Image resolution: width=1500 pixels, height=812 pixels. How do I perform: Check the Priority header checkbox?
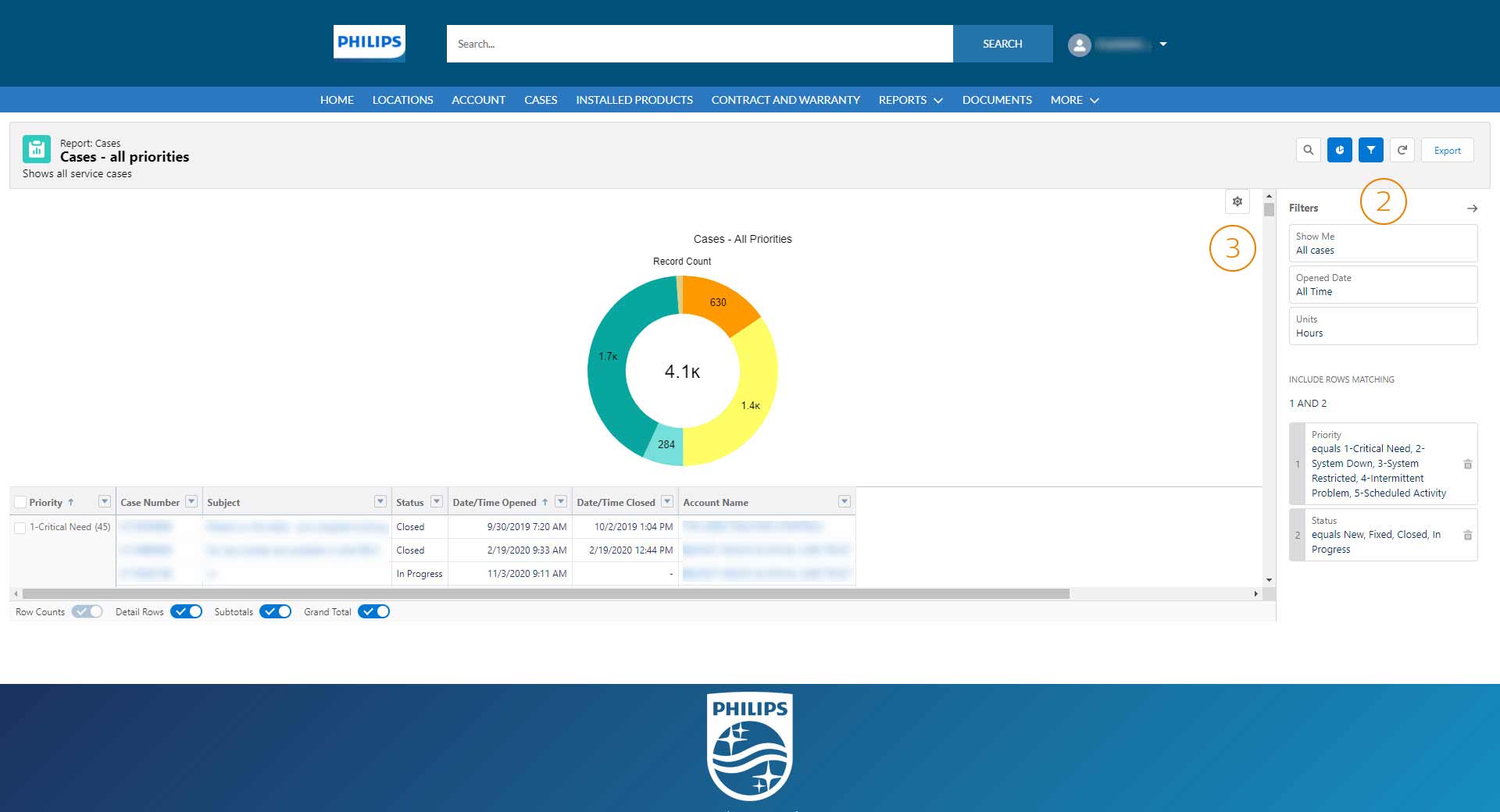[x=20, y=503]
